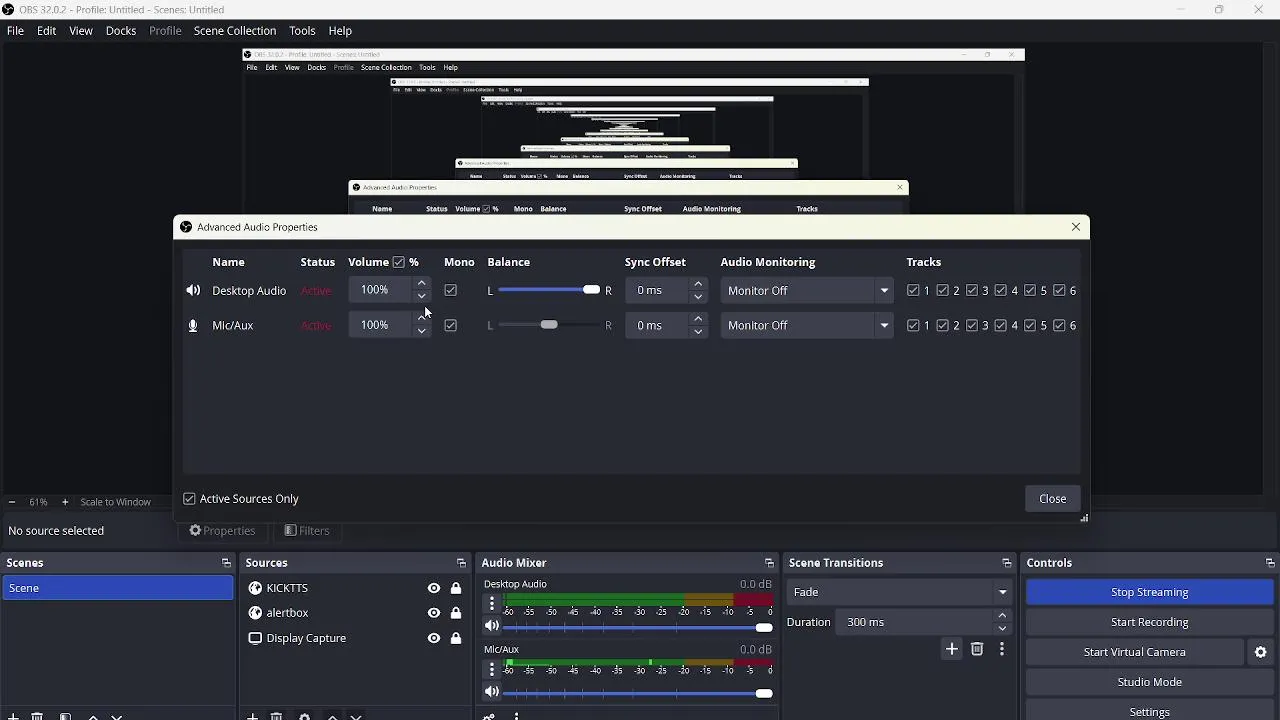The height and width of the screenshot is (720, 1280).
Task: Click the Close button in the dialog
Action: point(1052,499)
